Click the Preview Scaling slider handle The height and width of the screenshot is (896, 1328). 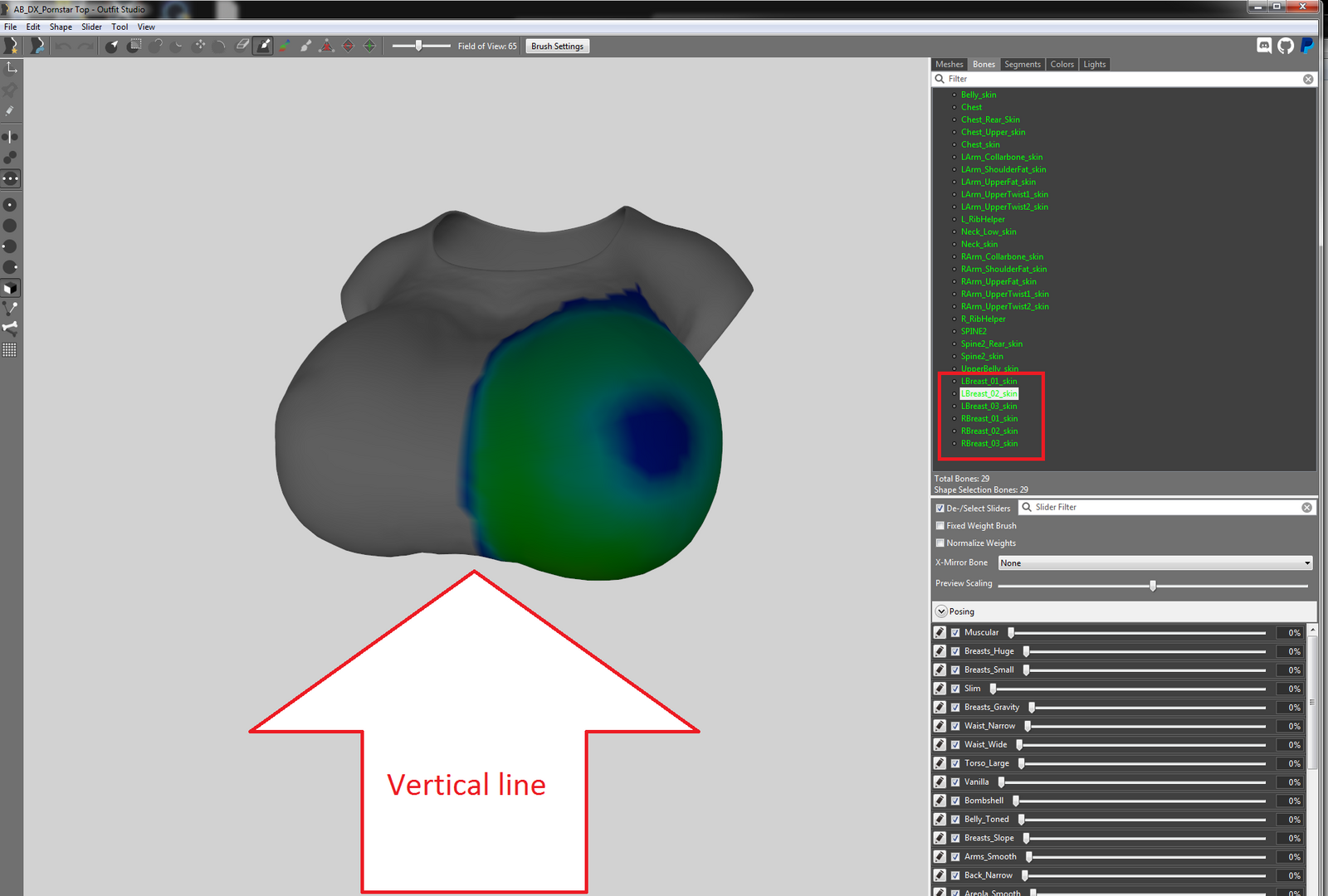click(1153, 586)
